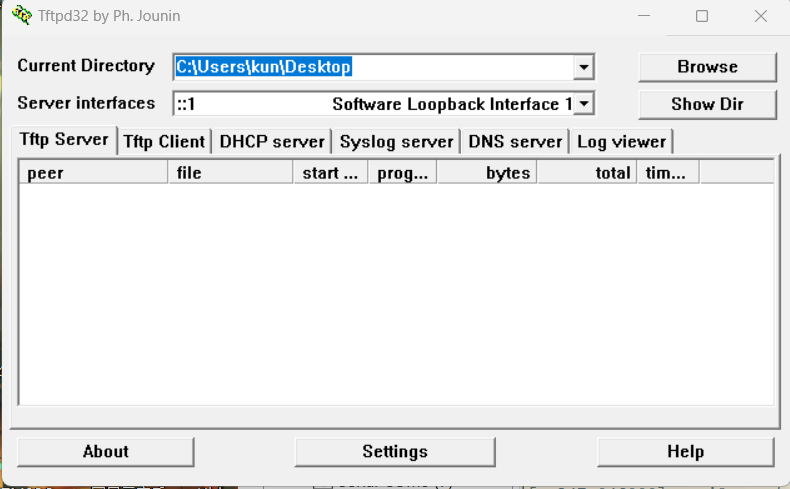Expand the Server interfaces dropdown arrow
Image resolution: width=790 pixels, height=489 pixels.
[x=583, y=104]
